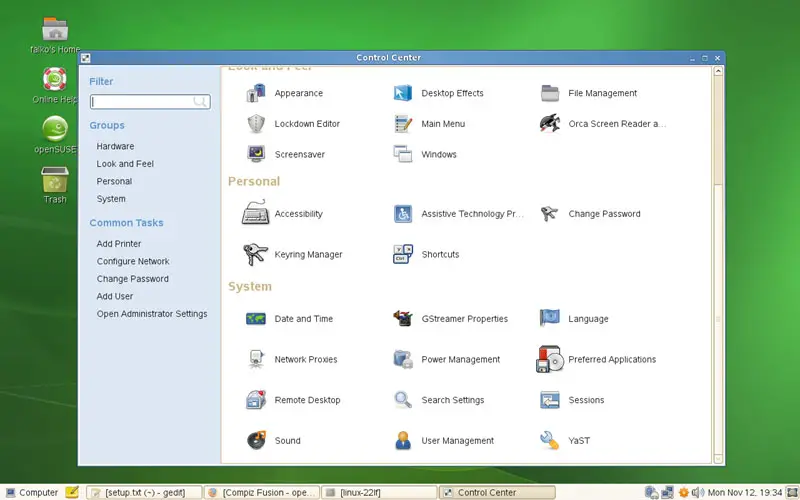Image resolution: width=800 pixels, height=500 pixels.
Task: Click the Add Printer task
Action: tap(119, 244)
